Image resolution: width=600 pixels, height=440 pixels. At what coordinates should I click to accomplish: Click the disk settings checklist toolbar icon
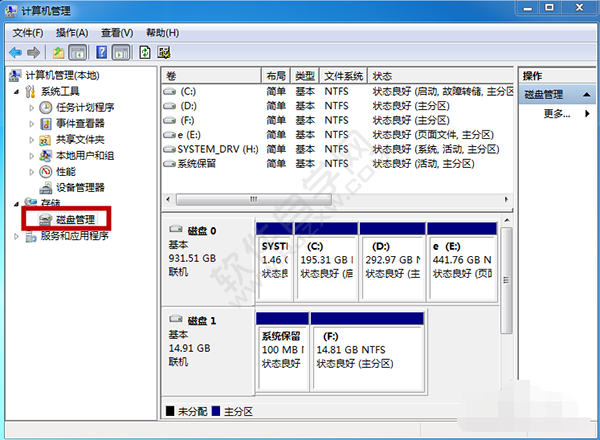point(164,52)
